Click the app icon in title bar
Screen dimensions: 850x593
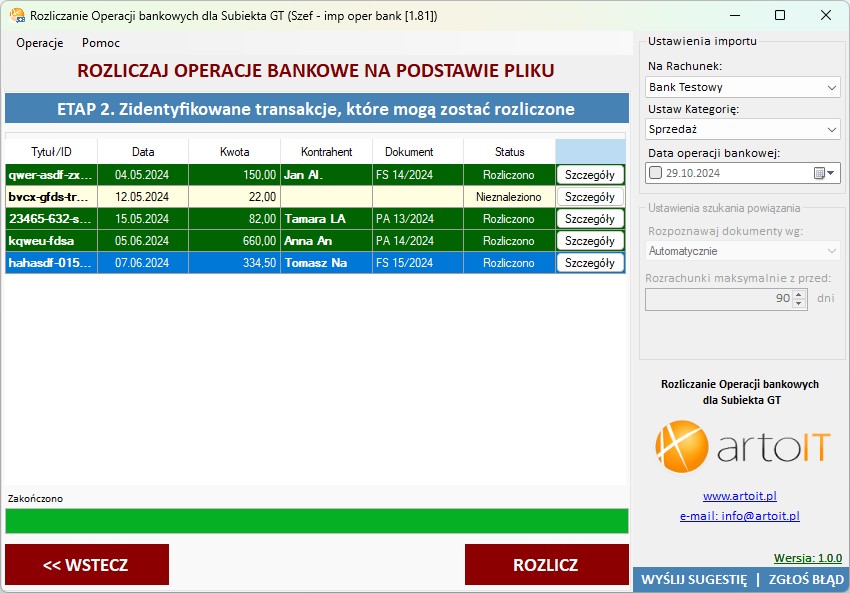[x=16, y=16]
